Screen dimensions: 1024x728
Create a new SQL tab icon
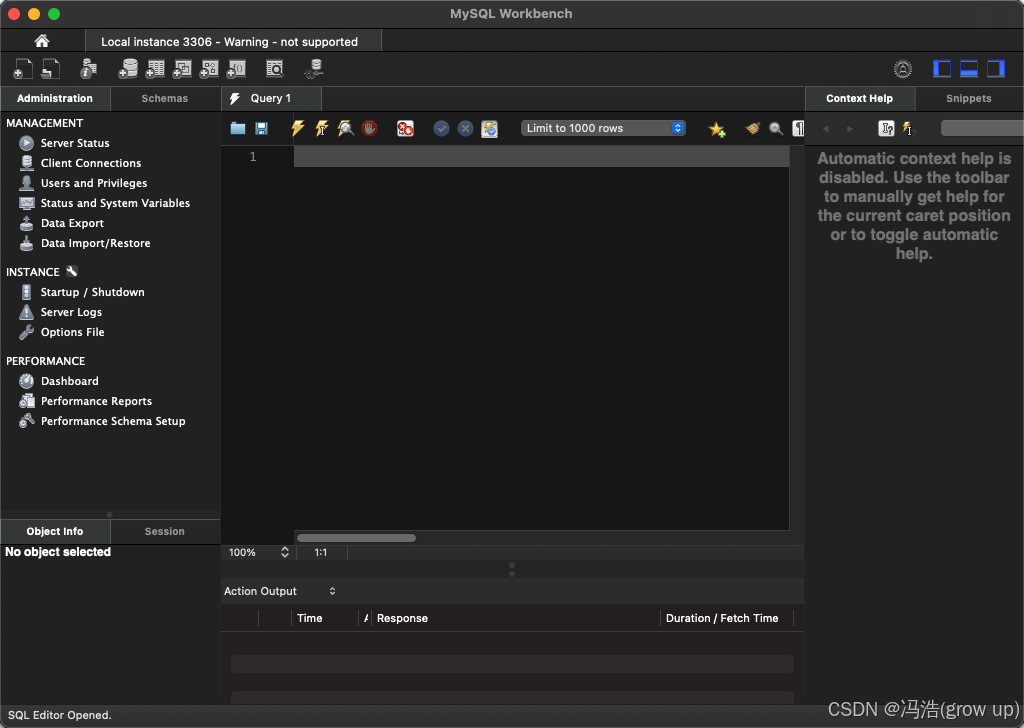(23, 69)
